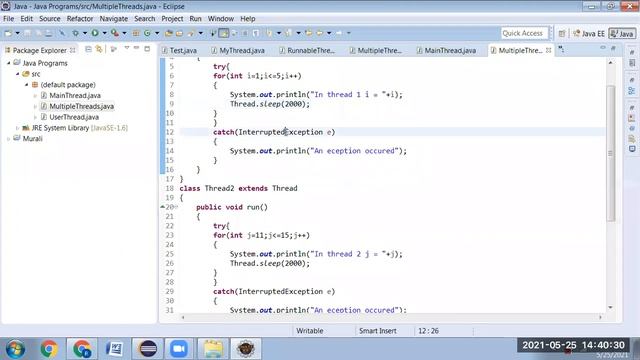Screen dimensions: 640x360
Task: Click the Quick Access search field
Action: point(523,33)
